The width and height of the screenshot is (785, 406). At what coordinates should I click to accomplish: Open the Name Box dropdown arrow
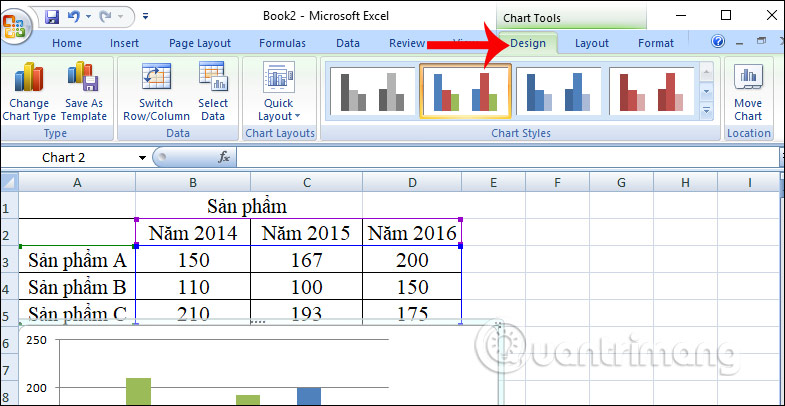142,158
